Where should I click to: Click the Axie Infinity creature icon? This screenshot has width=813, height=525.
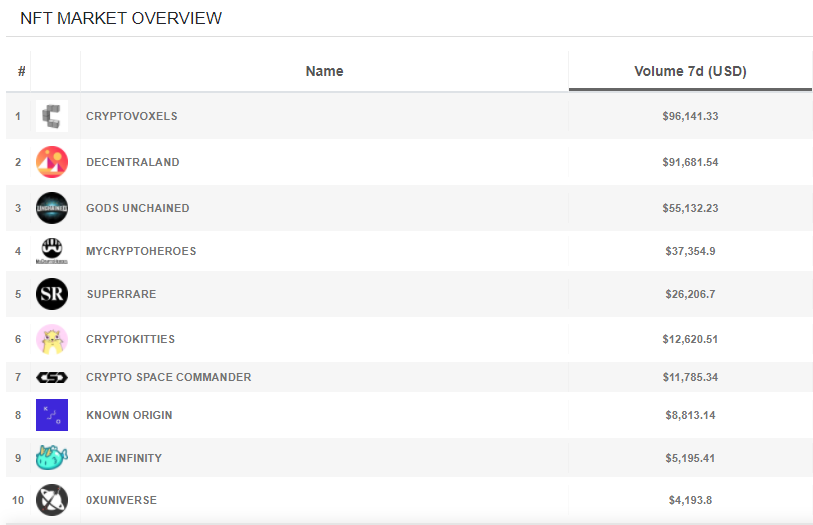click(x=52, y=458)
